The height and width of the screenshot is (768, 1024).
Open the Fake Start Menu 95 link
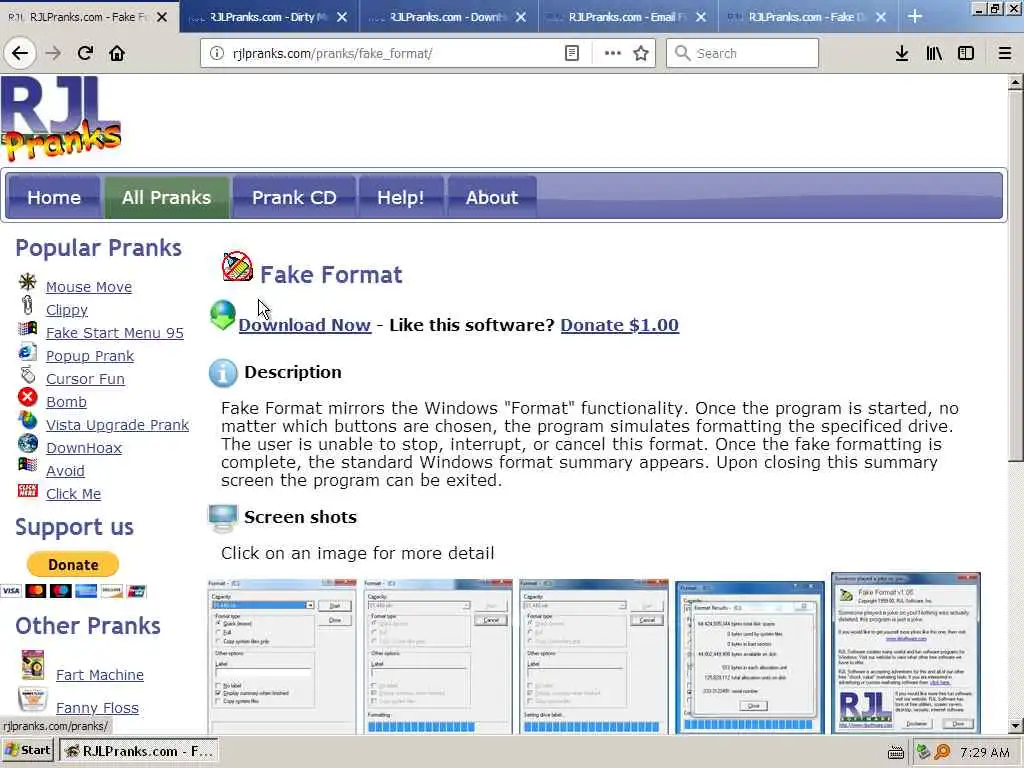(x=114, y=333)
